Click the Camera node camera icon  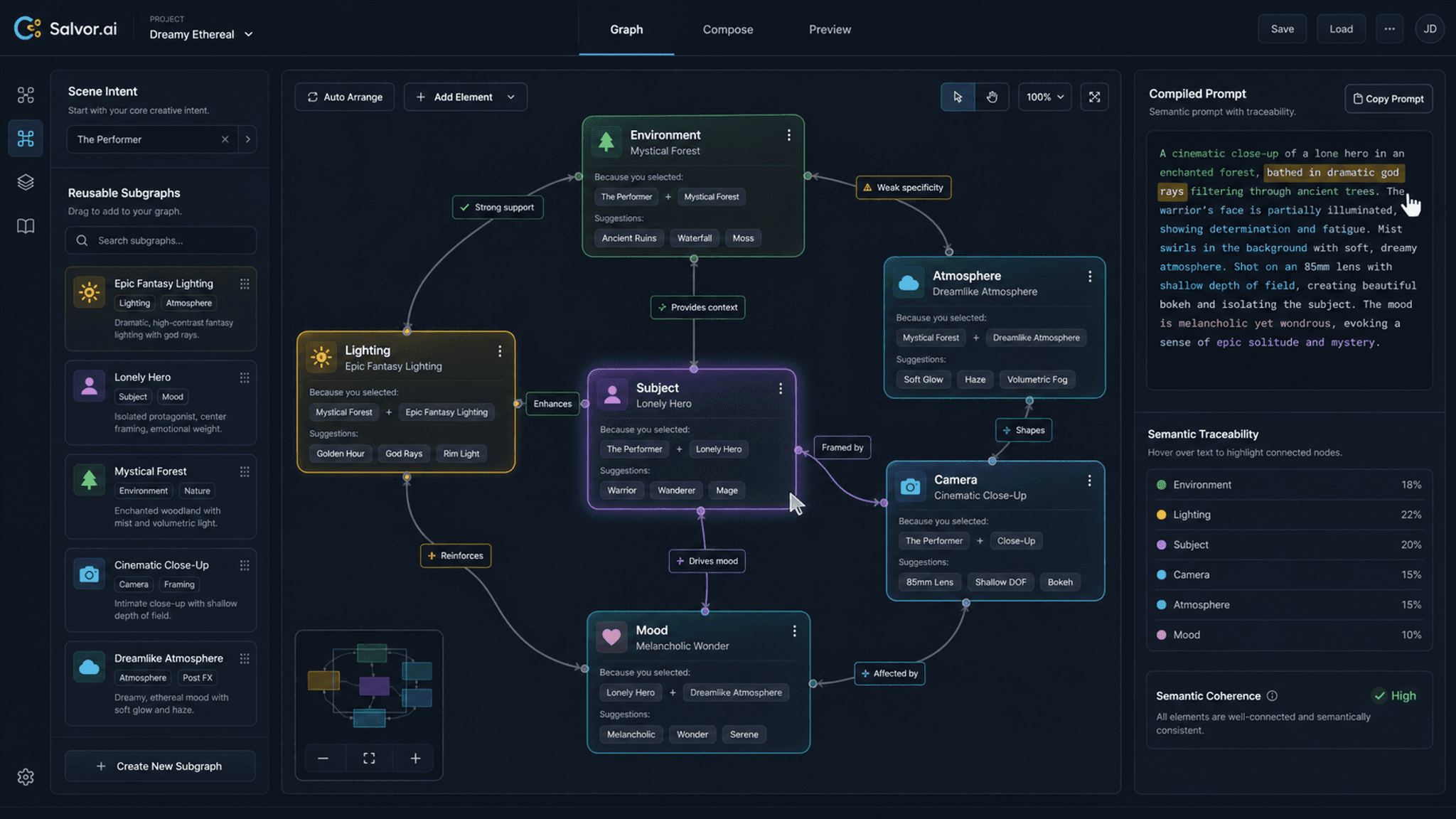[910, 487]
